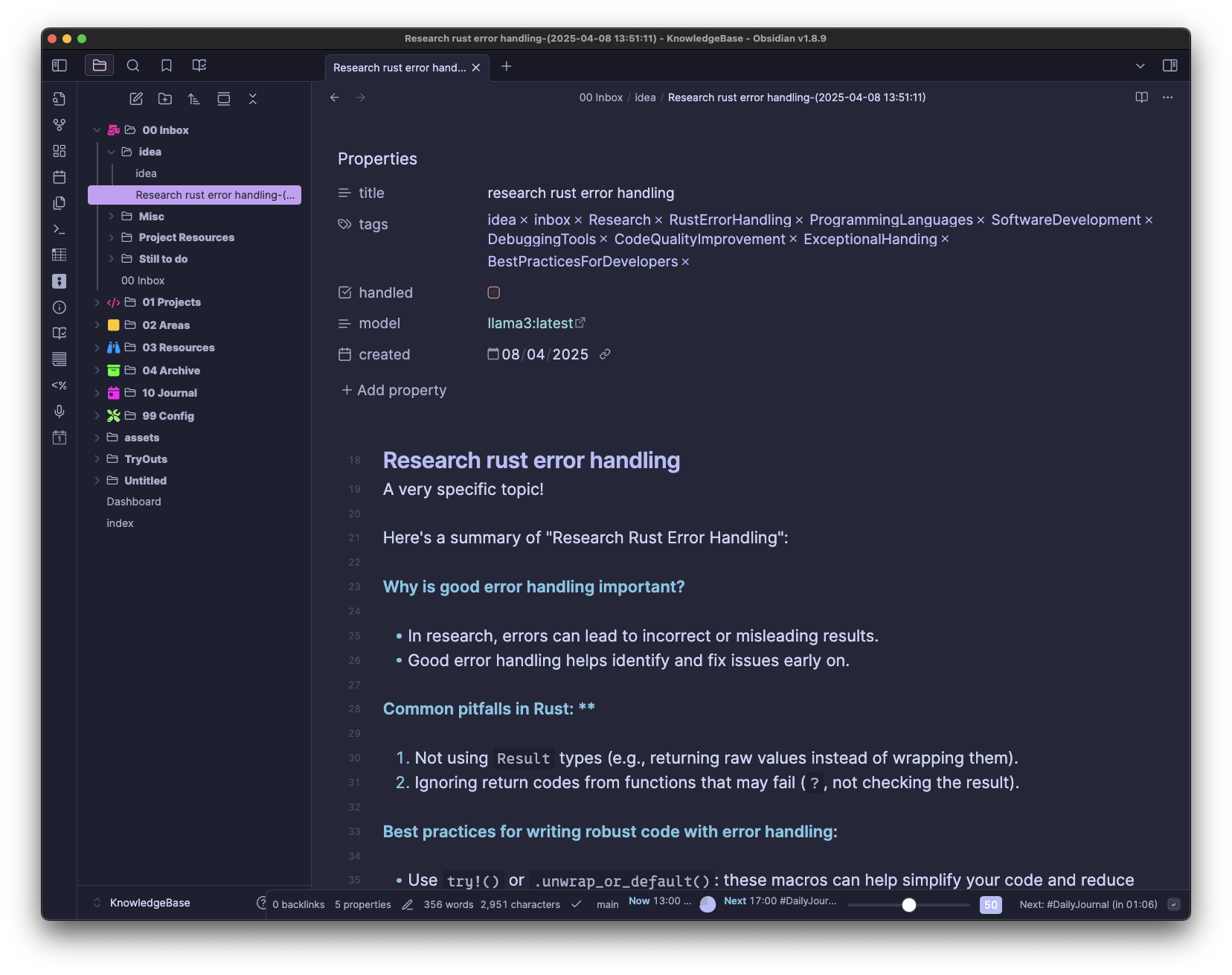Screen dimensions: 1232x975
Task: Create a new note with the pencil icon
Action: tap(136, 98)
